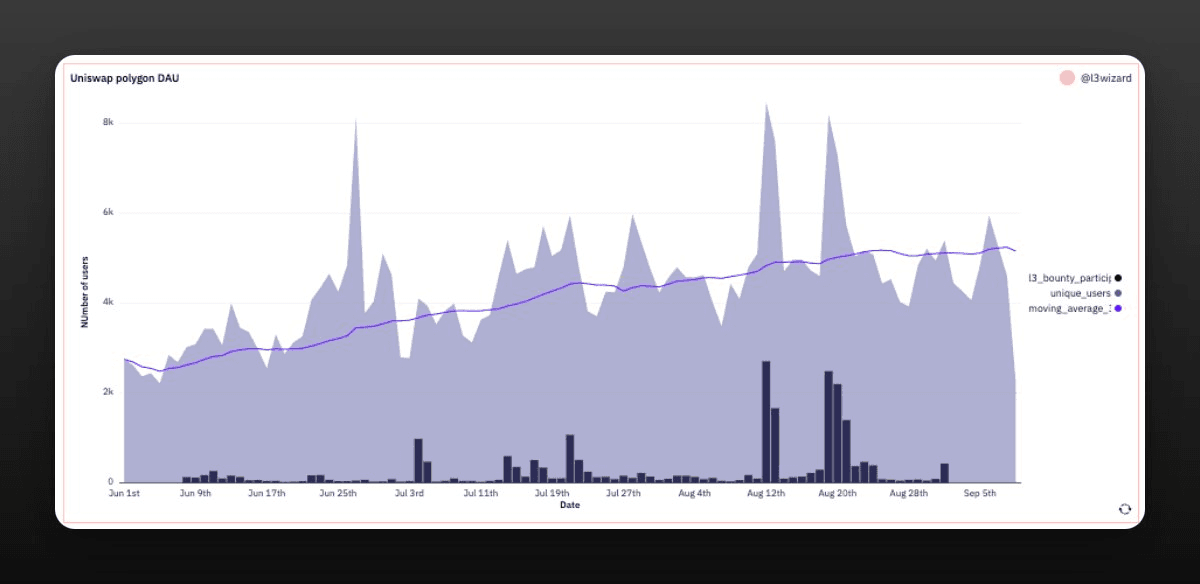Viewport: 1200px width, 584px height.
Task: Click the Jun 1st date label
Action: pyautogui.click(x=125, y=493)
